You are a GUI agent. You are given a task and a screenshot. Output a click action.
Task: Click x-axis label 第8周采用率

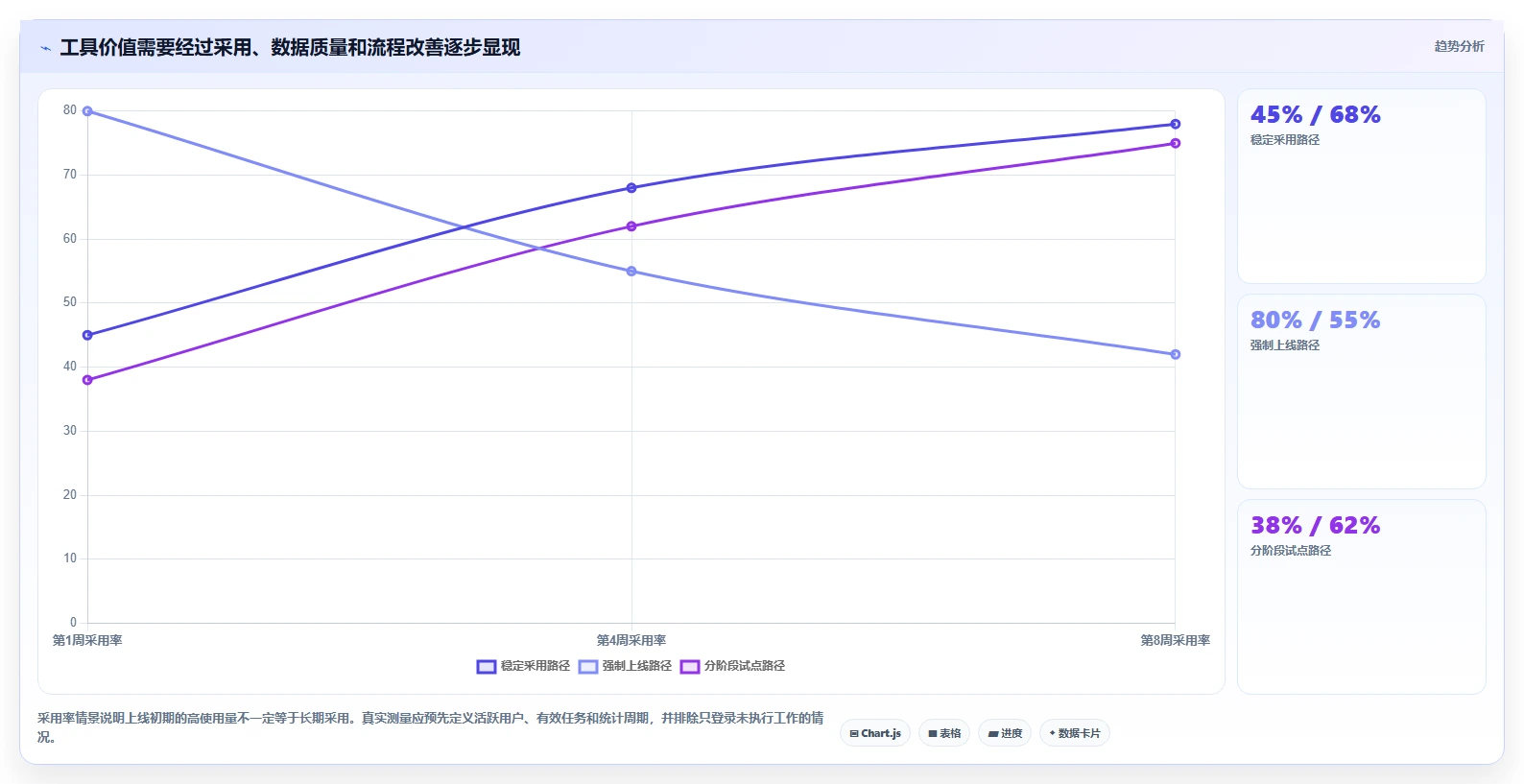1175,640
